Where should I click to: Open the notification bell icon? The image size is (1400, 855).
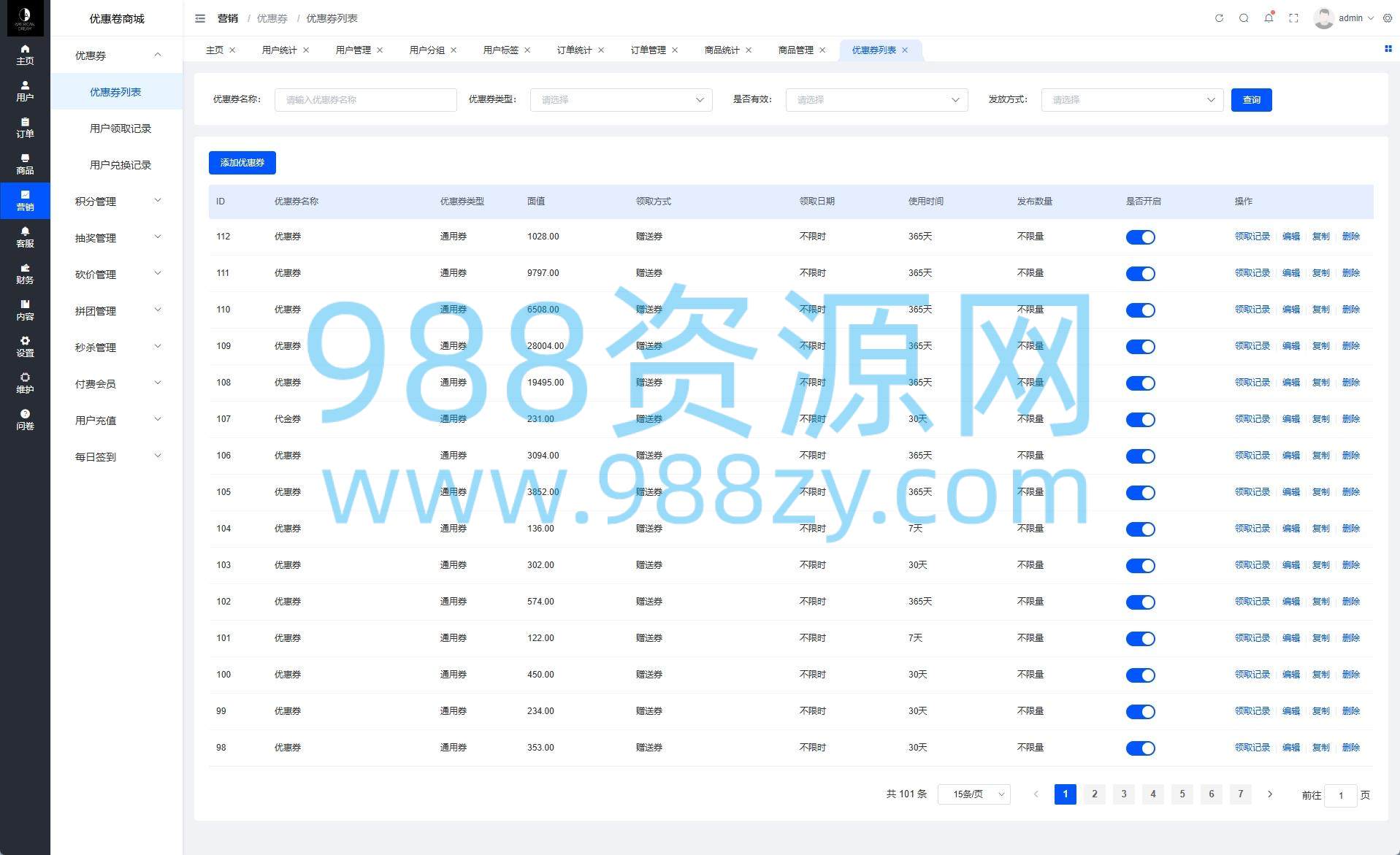click(x=1269, y=18)
